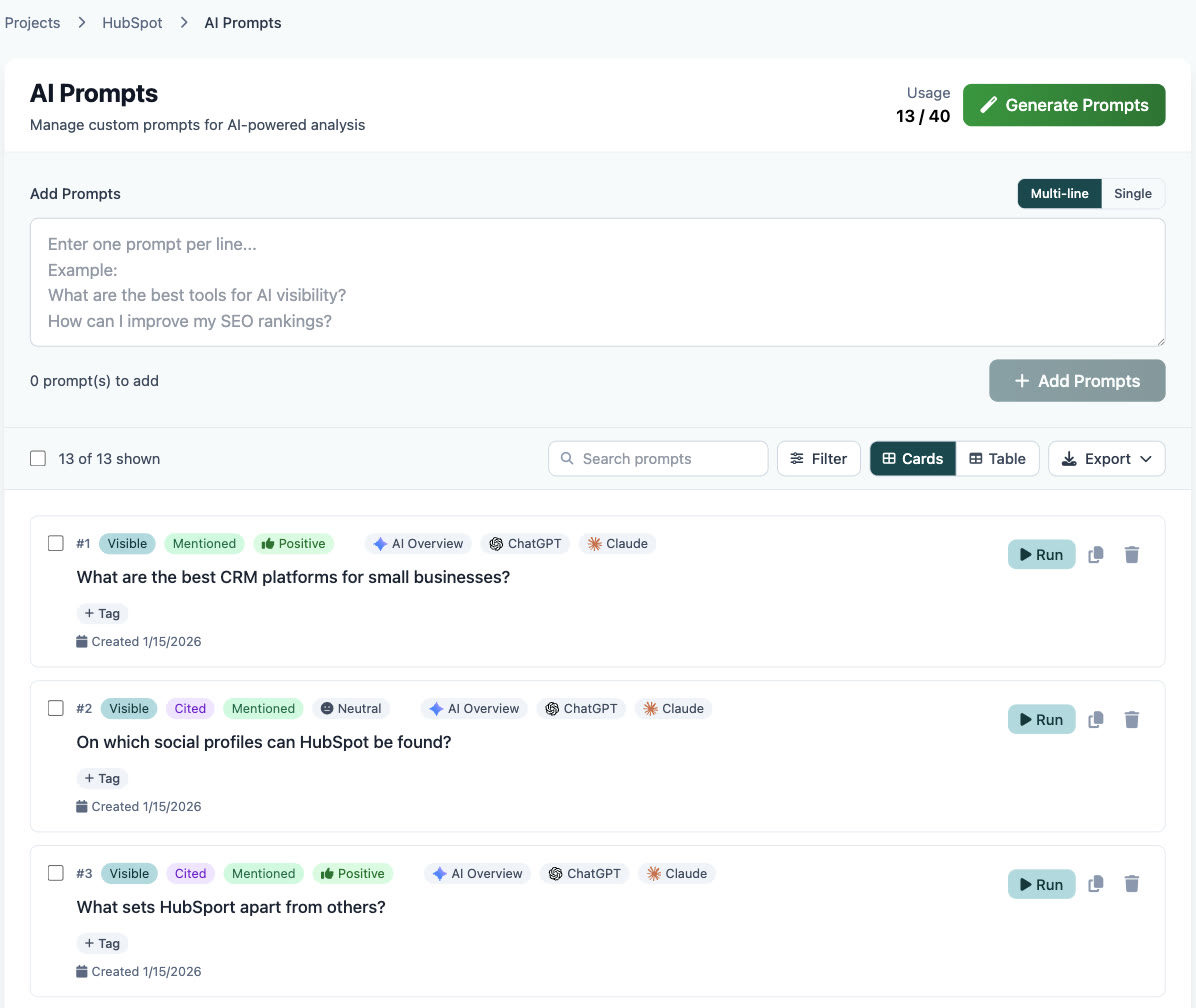Check the box for prompt #1
1196x1008 pixels.
coord(56,543)
